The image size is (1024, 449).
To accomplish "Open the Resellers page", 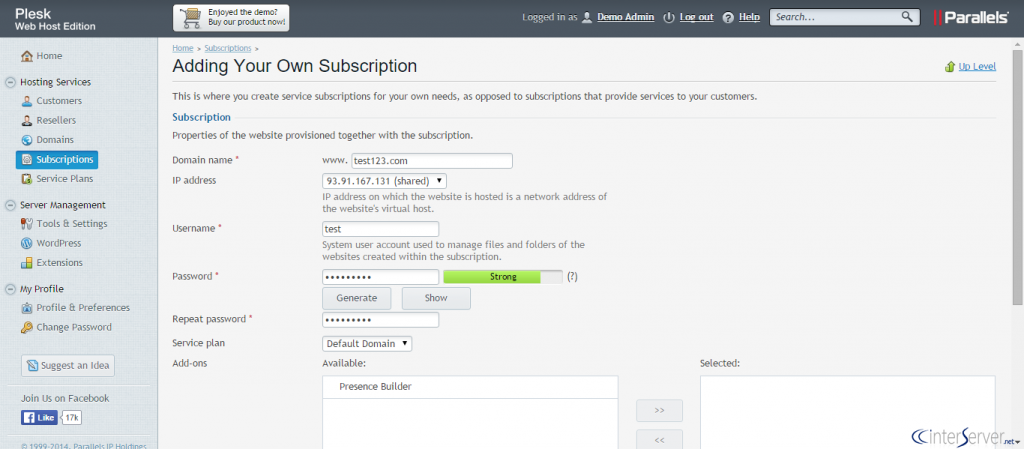I will coord(56,121).
